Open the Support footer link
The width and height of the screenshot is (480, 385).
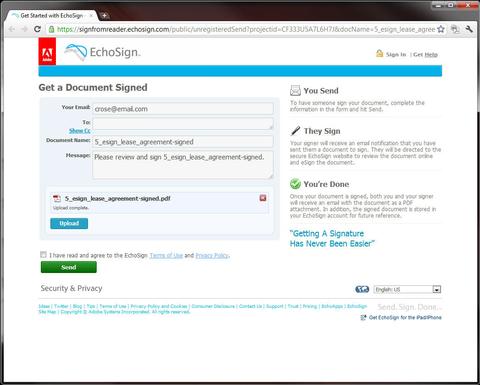[275, 306]
